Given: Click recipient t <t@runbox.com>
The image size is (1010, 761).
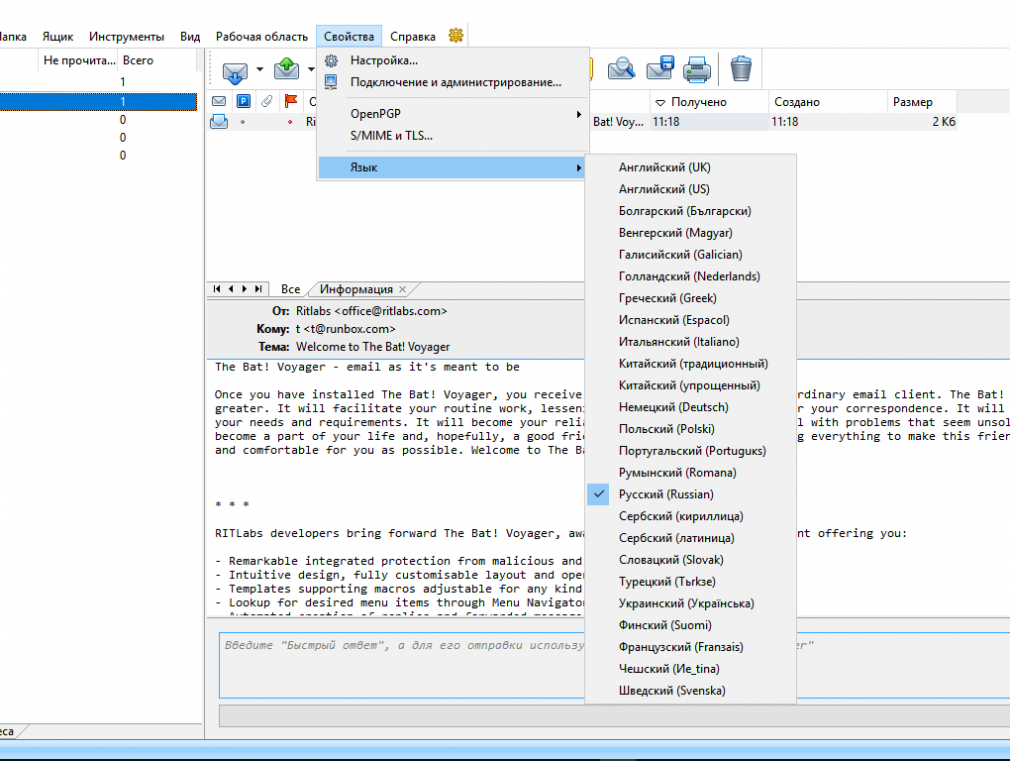Looking at the screenshot, I should (x=345, y=329).
